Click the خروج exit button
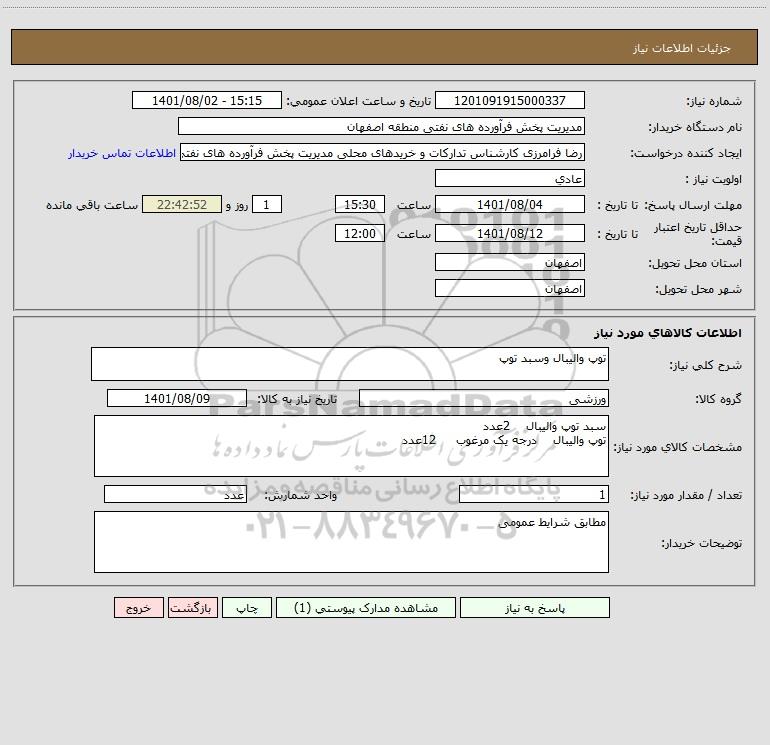The image size is (770, 745). [x=138, y=607]
